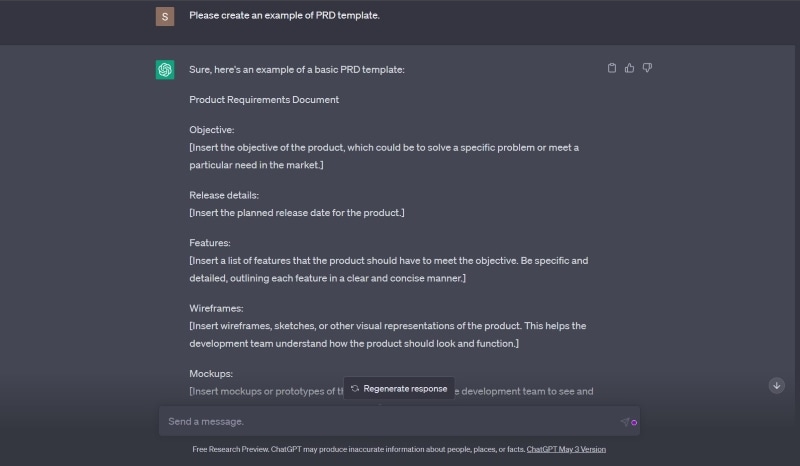
Task: Click the Mockups: section label
Action: point(211,373)
